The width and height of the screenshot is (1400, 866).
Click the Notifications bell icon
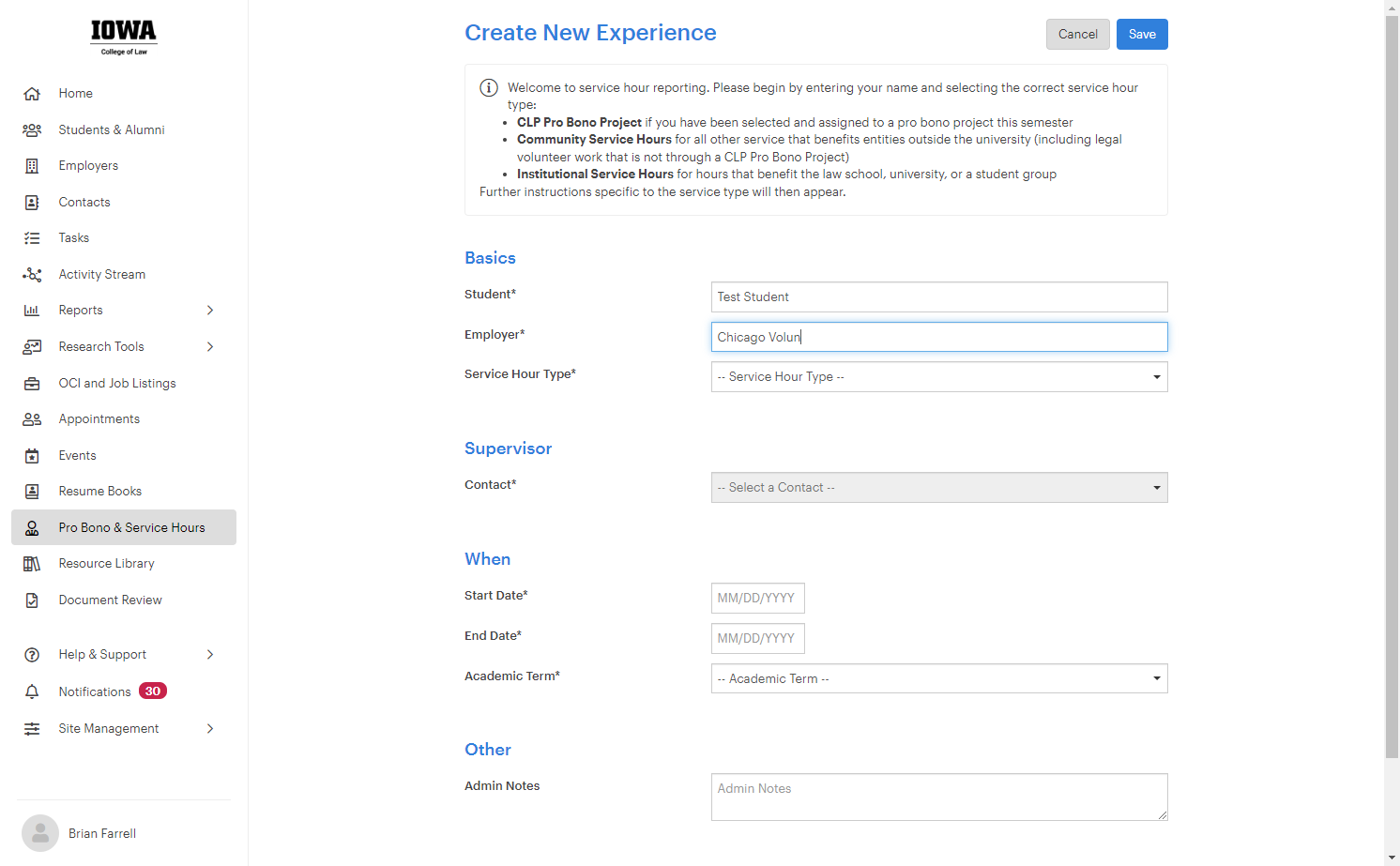32,691
